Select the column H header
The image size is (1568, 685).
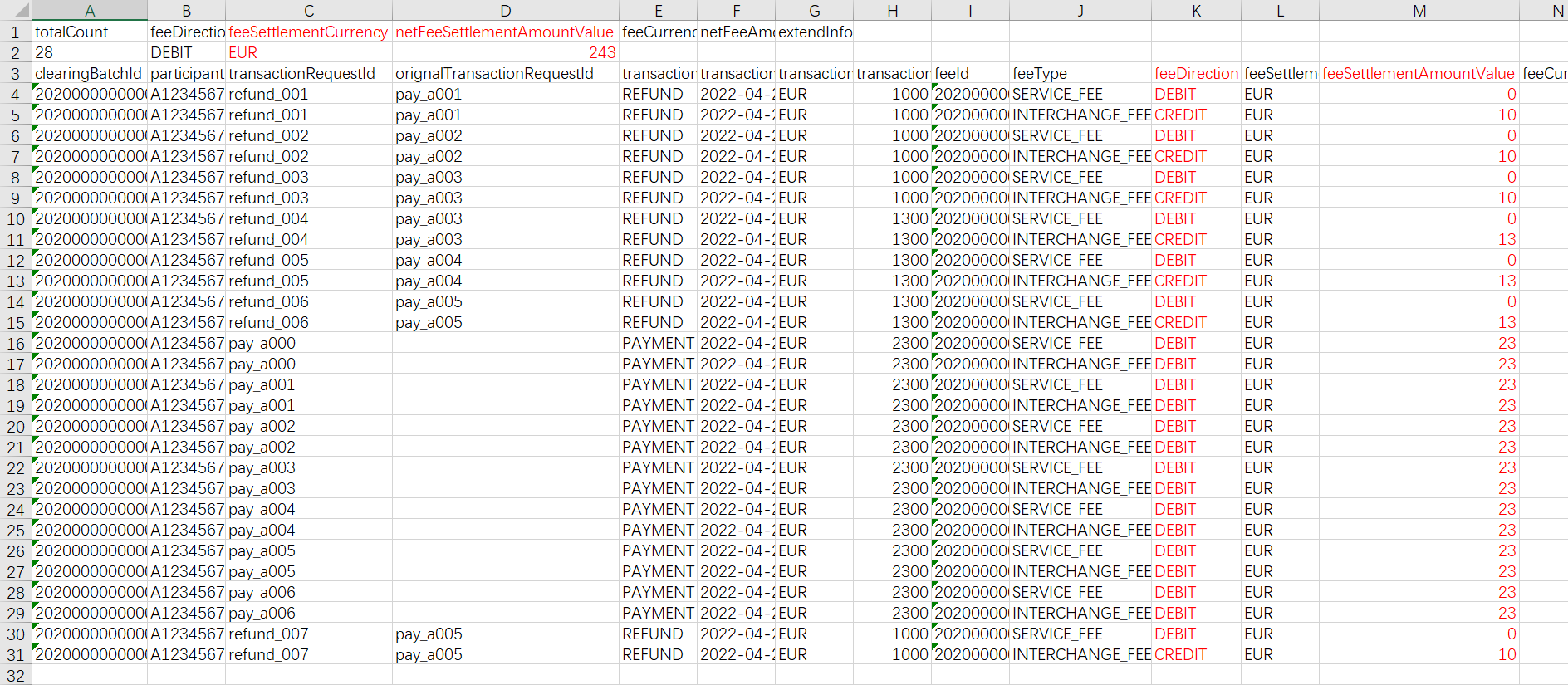(892, 10)
